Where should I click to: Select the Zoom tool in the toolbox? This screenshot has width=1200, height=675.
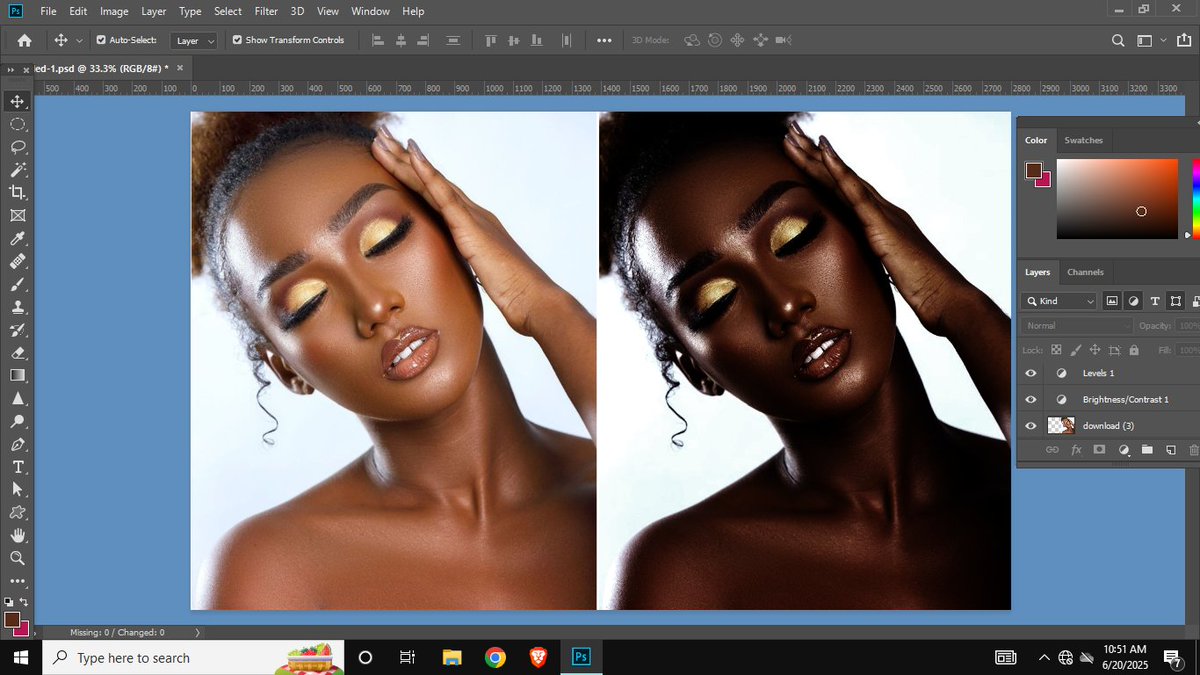click(x=17, y=558)
